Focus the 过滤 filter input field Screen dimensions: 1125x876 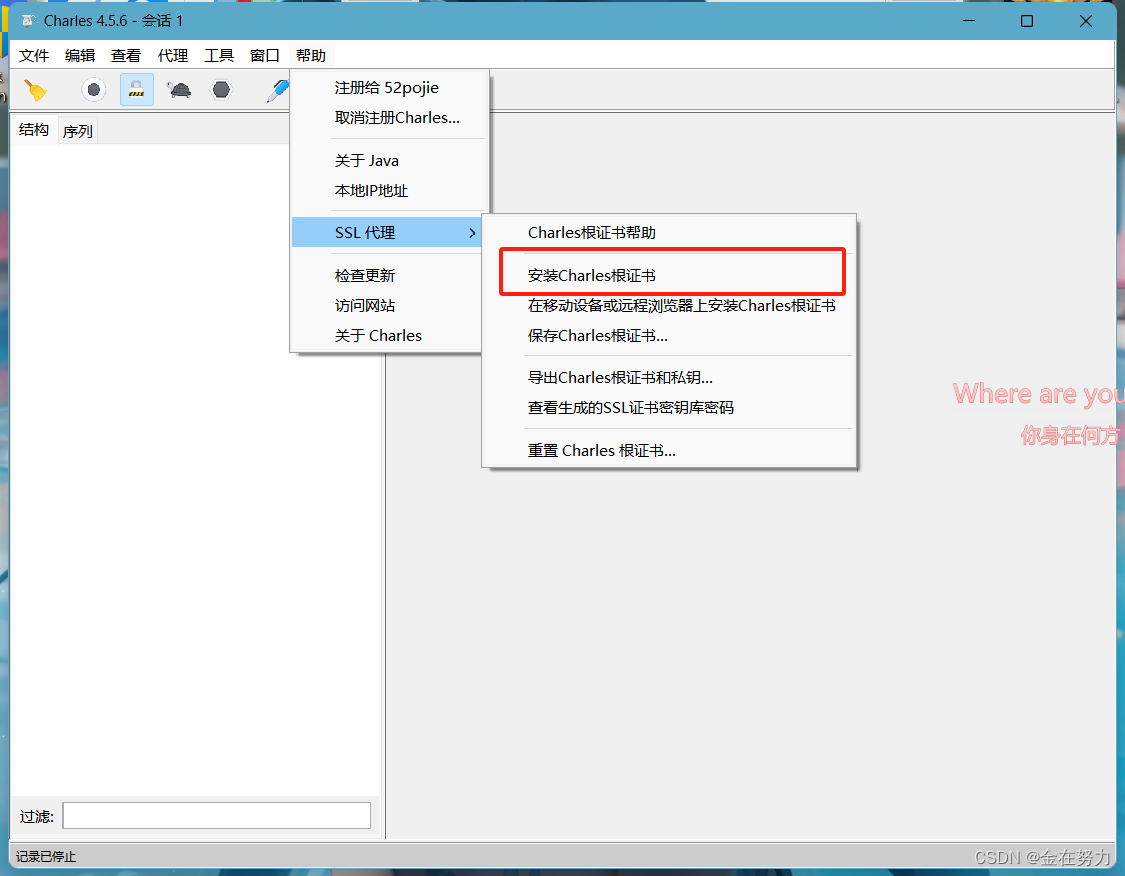pos(217,816)
